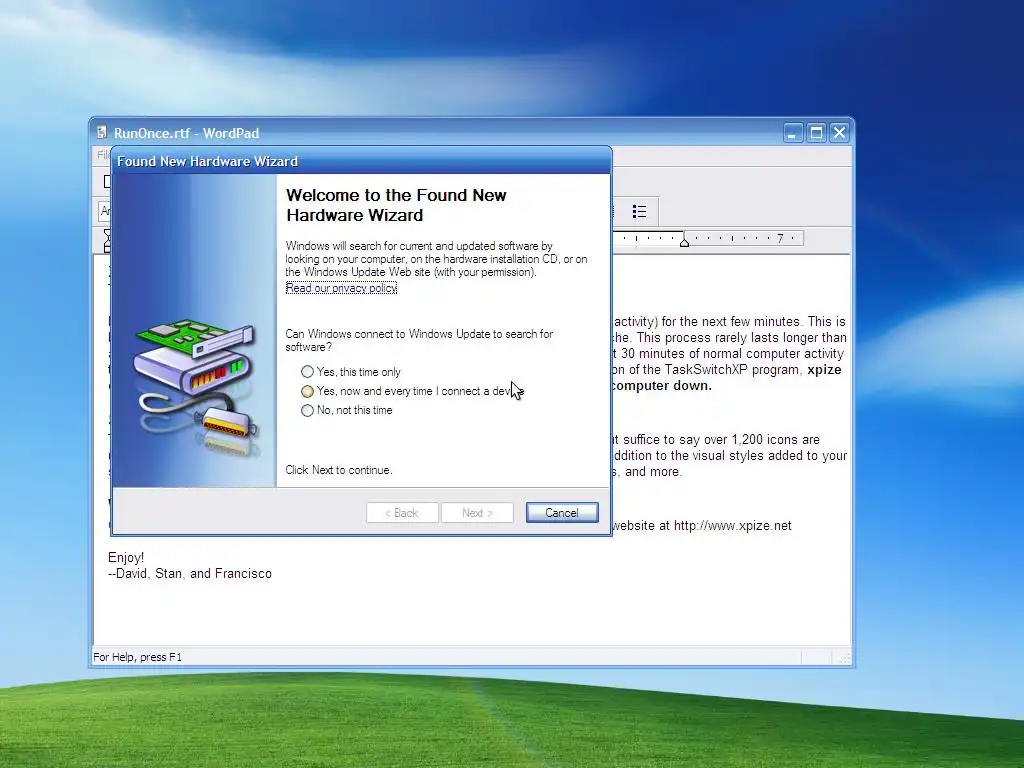Screen dimensions: 1024x768
Task: Click the 'Found New Hardware Wizard' title bar
Action: [361, 161]
